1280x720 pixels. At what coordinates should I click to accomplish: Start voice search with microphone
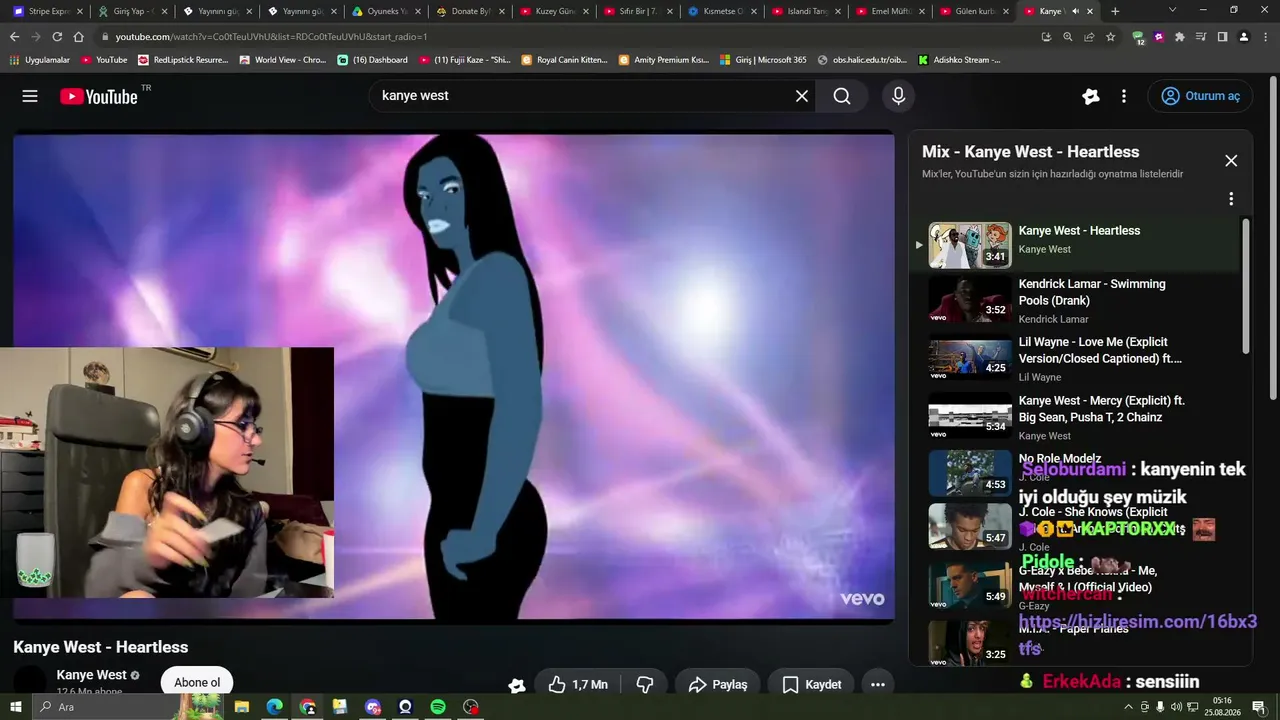898,96
